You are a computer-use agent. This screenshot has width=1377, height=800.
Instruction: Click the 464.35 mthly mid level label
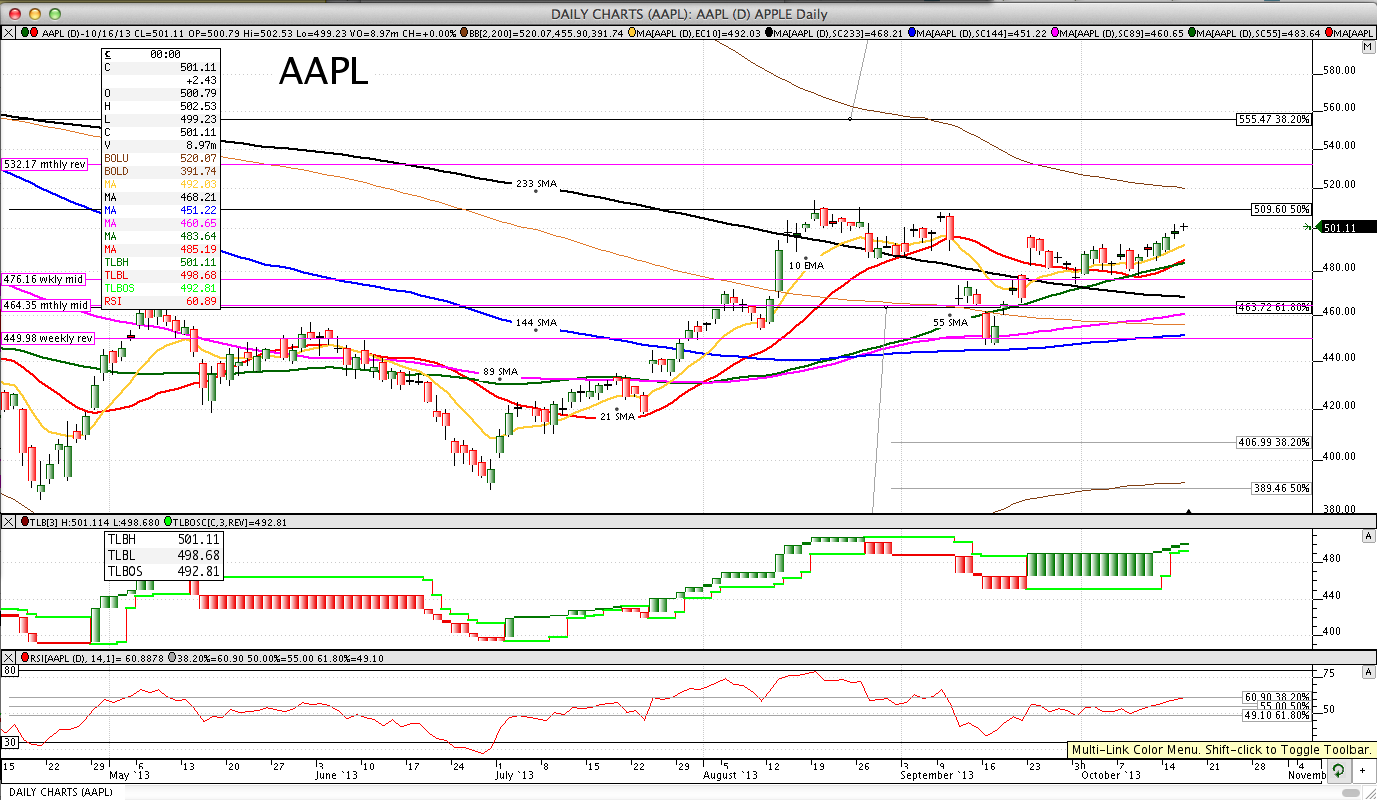click(x=46, y=305)
